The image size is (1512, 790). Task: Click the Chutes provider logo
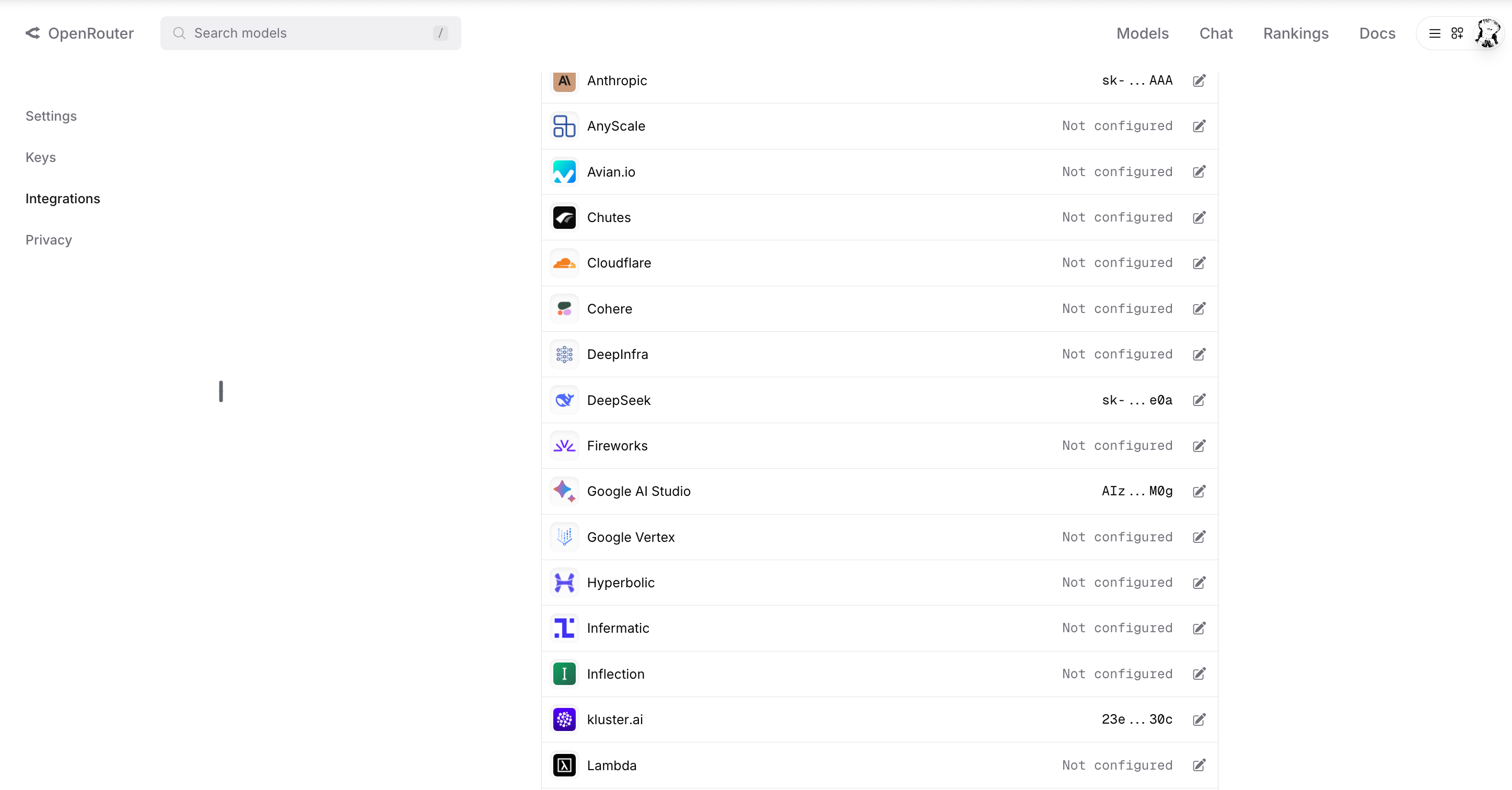click(x=564, y=217)
